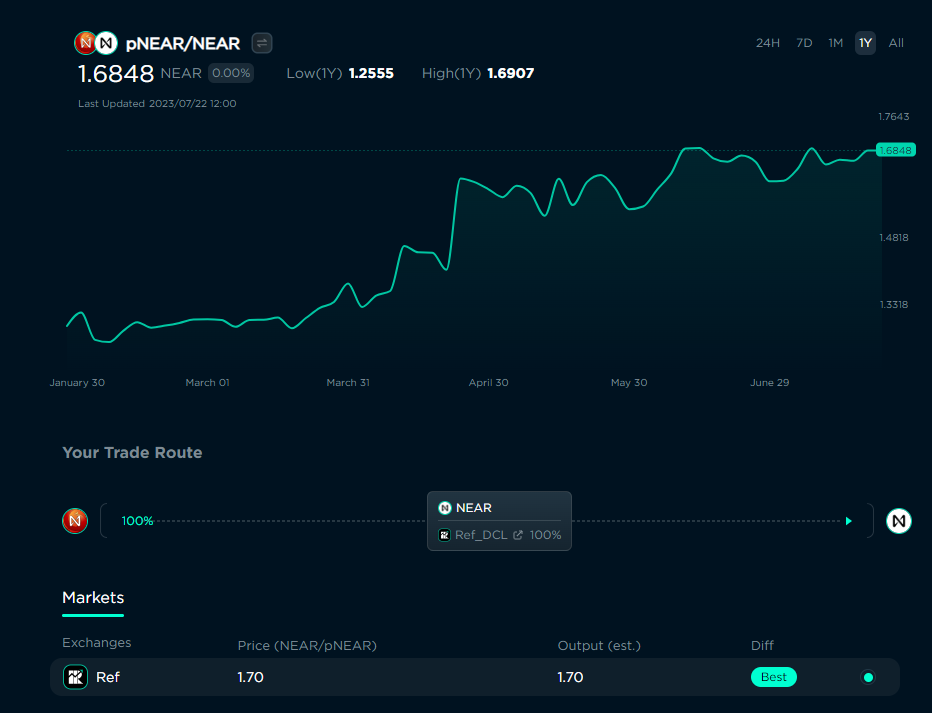The width and height of the screenshot is (932, 713).
Task: Switch chart to 7D timeframe
Action: pyautogui.click(x=804, y=43)
